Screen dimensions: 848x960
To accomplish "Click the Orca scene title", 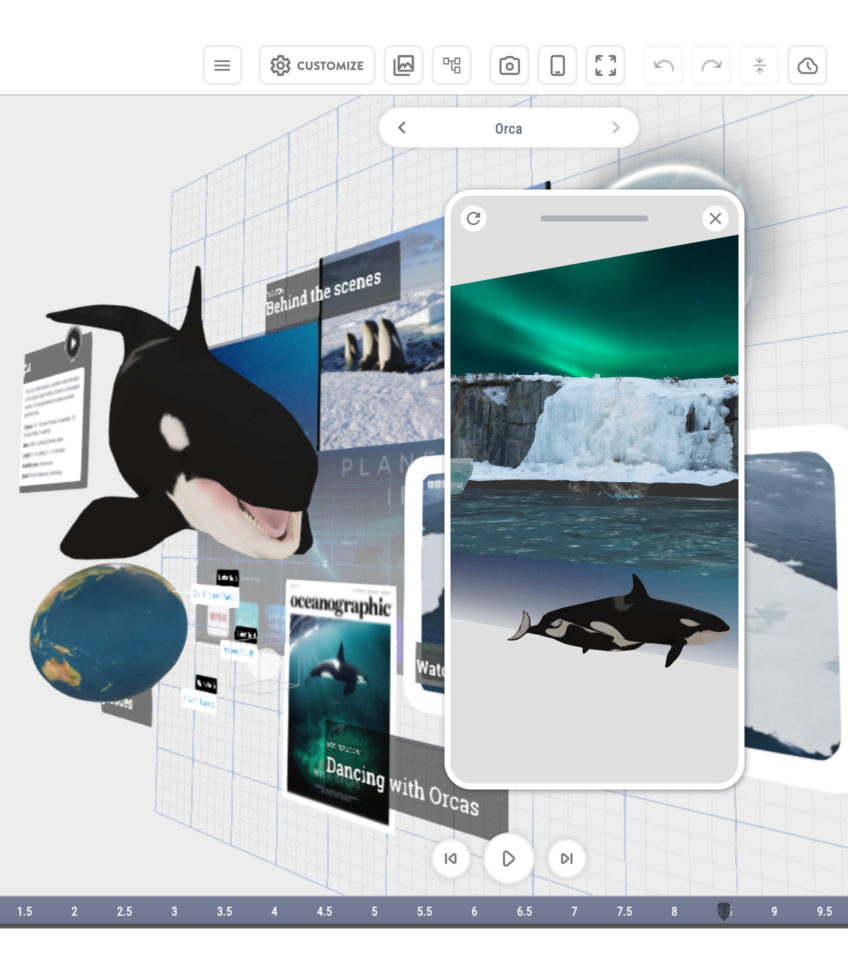I will 508,129.
